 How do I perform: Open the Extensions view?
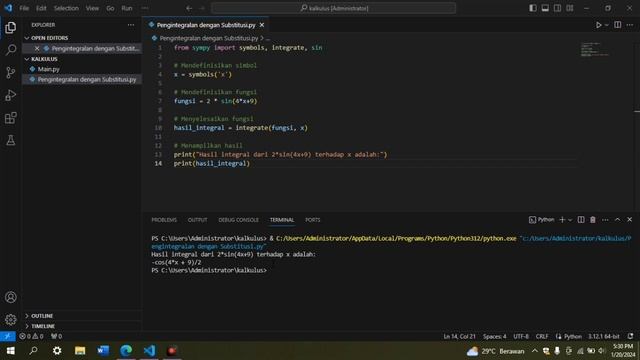(x=11, y=118)
